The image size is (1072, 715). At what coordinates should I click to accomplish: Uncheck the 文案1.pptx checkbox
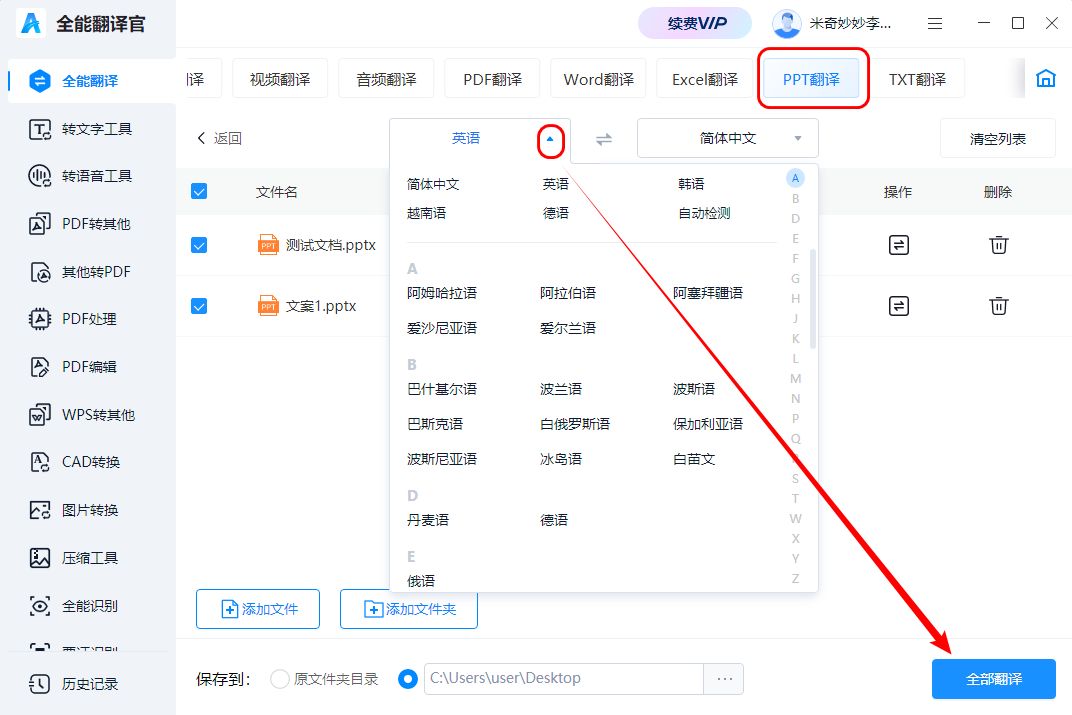coord(199,306)
